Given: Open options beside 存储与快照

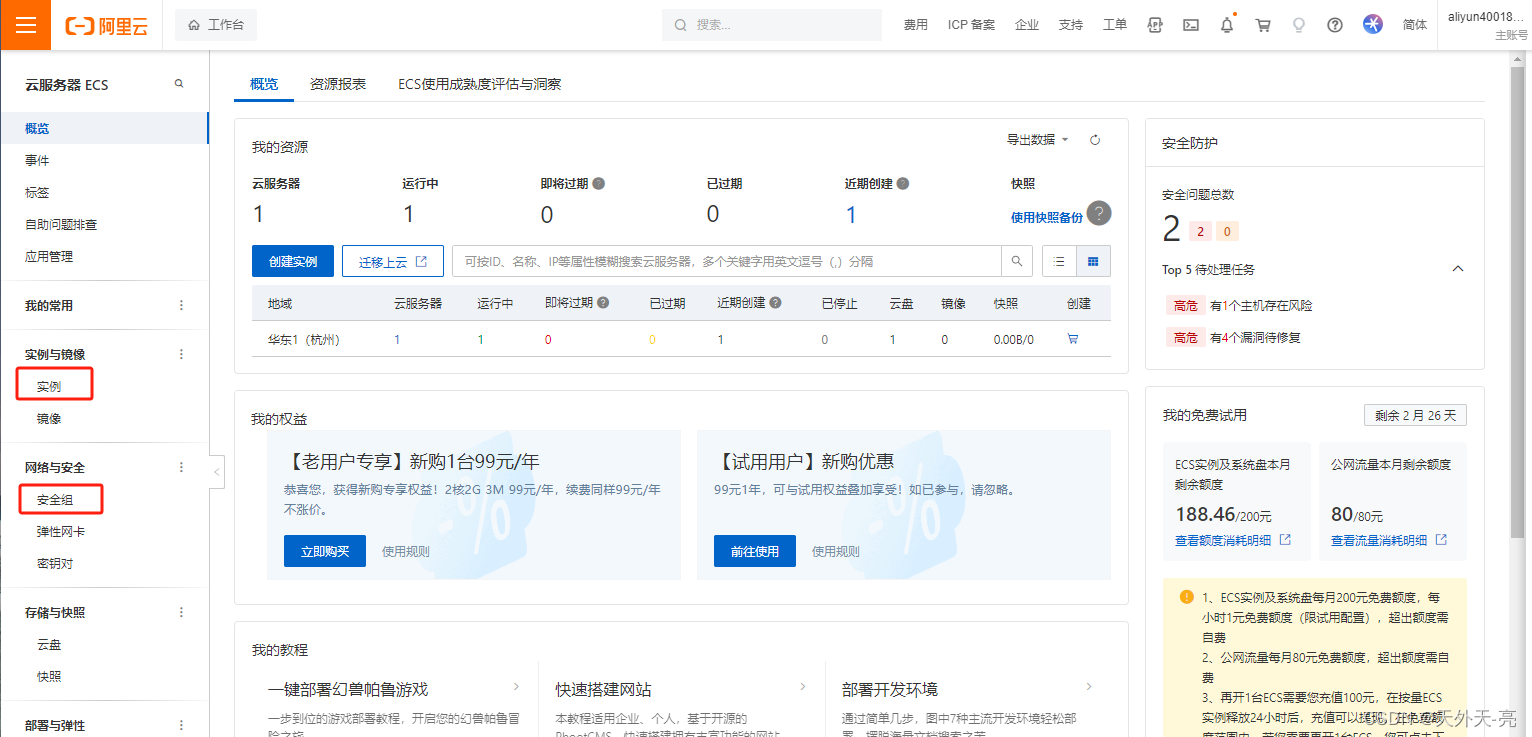Looking at the screenshot, I should point(181,612).
